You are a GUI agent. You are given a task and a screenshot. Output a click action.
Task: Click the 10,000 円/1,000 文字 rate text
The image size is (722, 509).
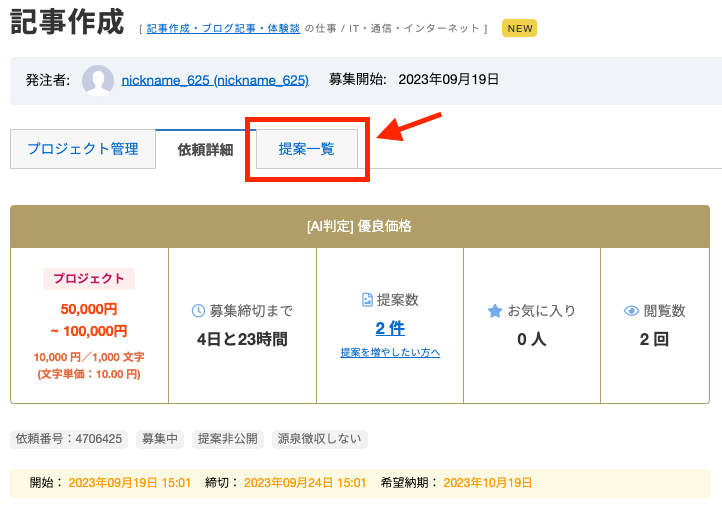89,357
